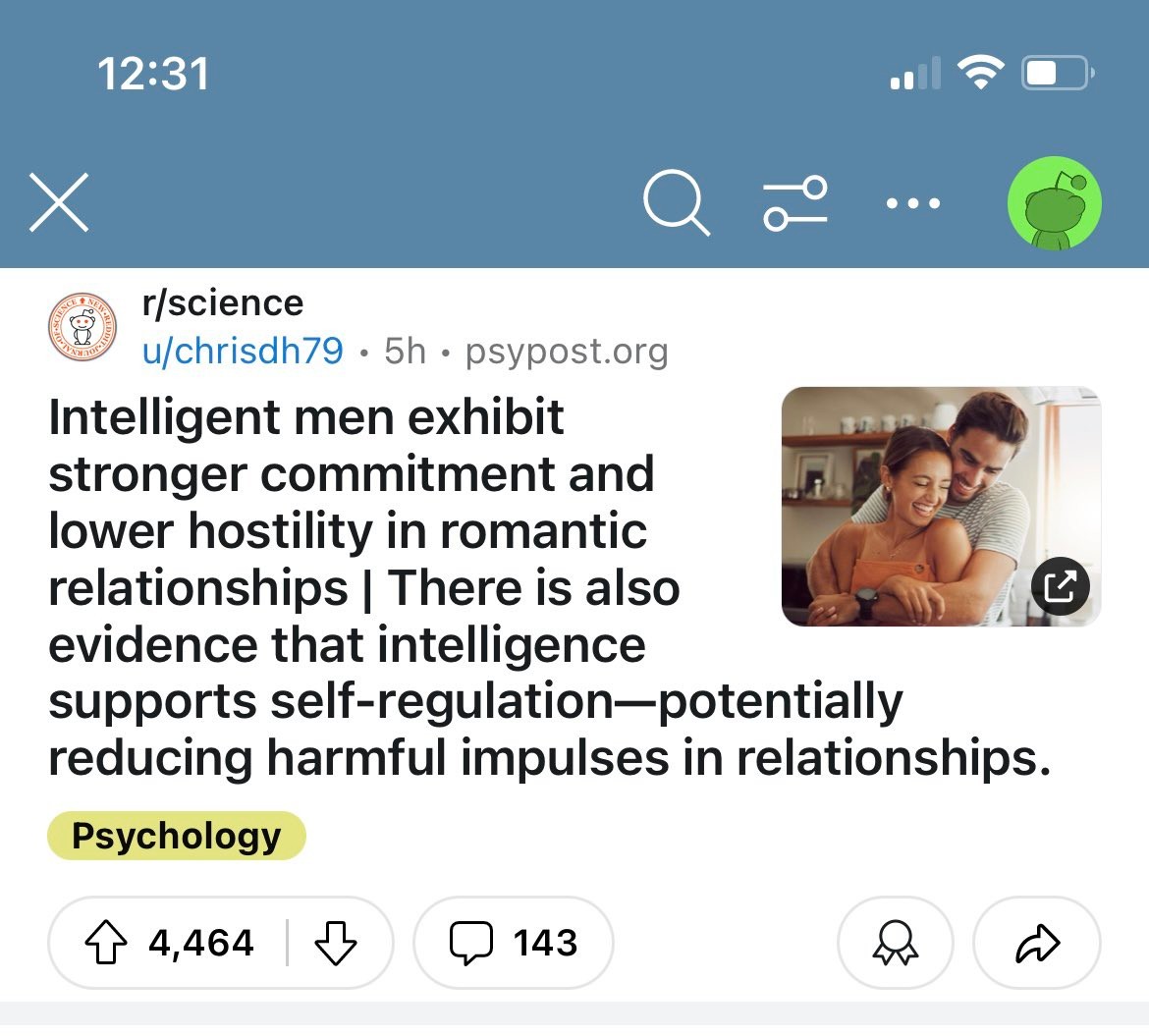Share the post using arrow icon

[x=1036, y=943]
